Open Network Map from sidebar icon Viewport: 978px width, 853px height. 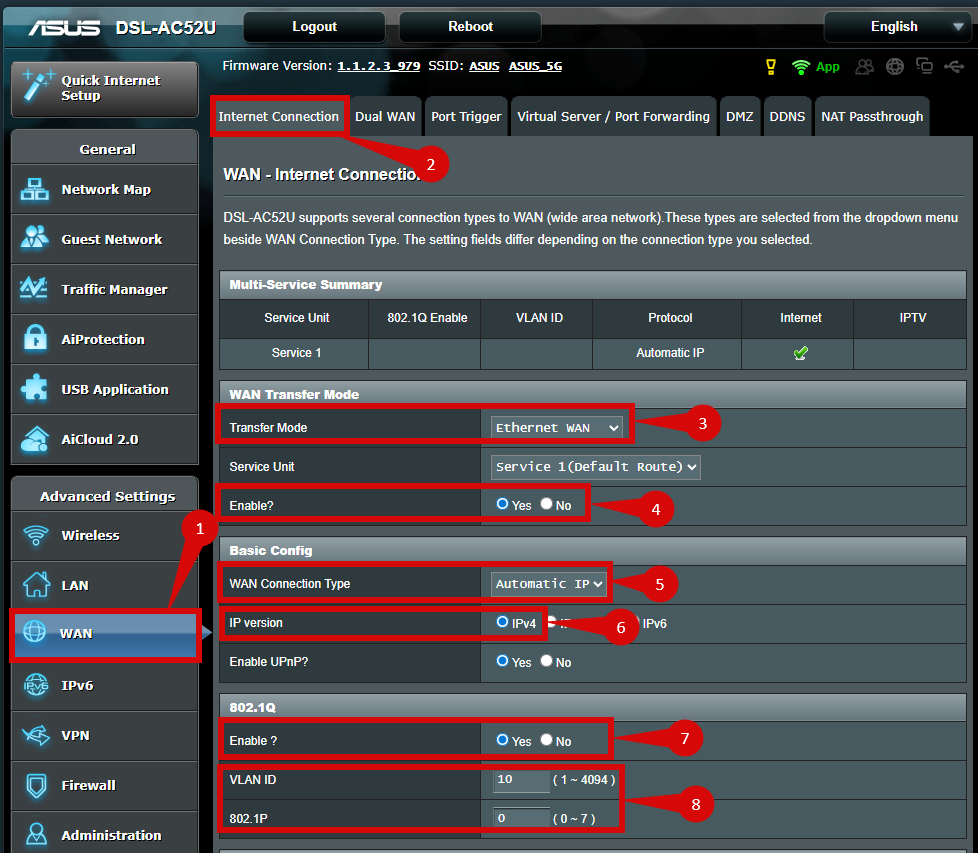tap(35, 190)
